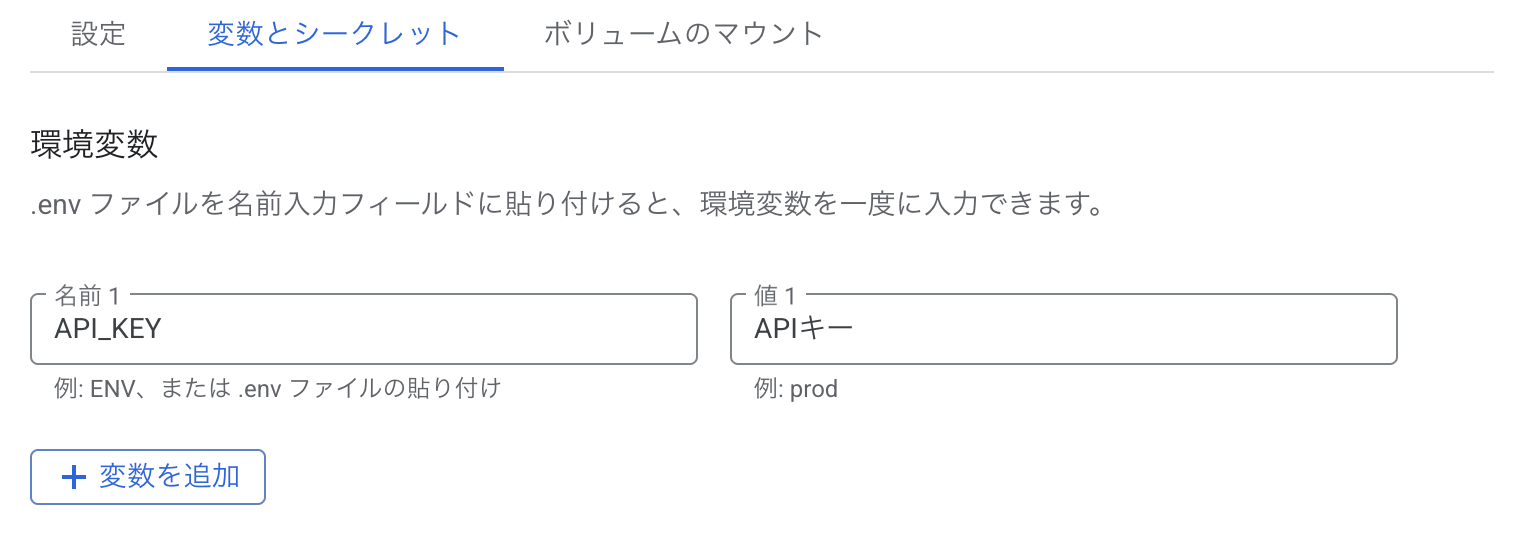Click the APIキー text in value field
Screen dimensions: 1518x552
804,329
